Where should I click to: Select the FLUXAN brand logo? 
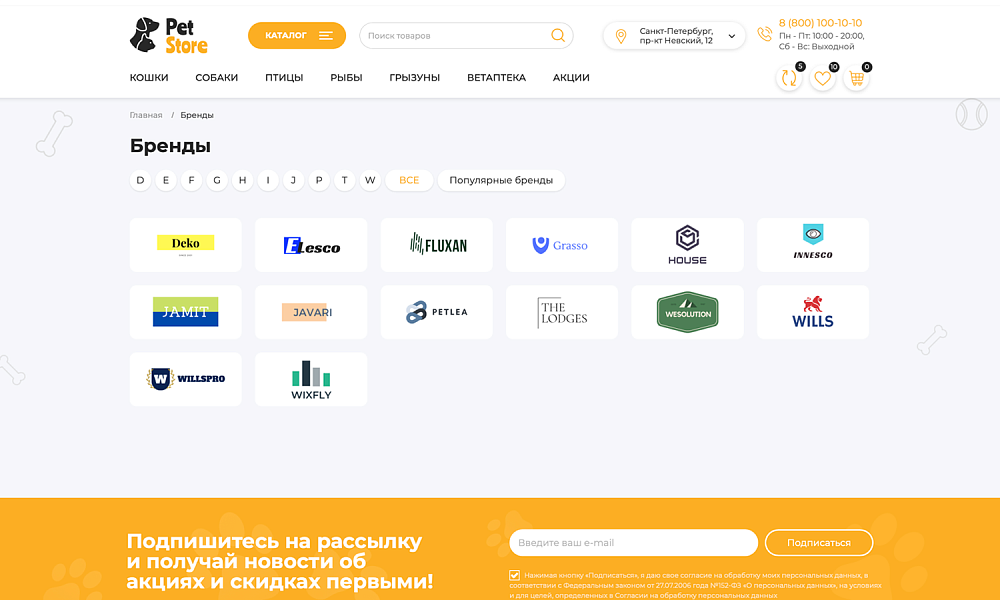point(436,244)
